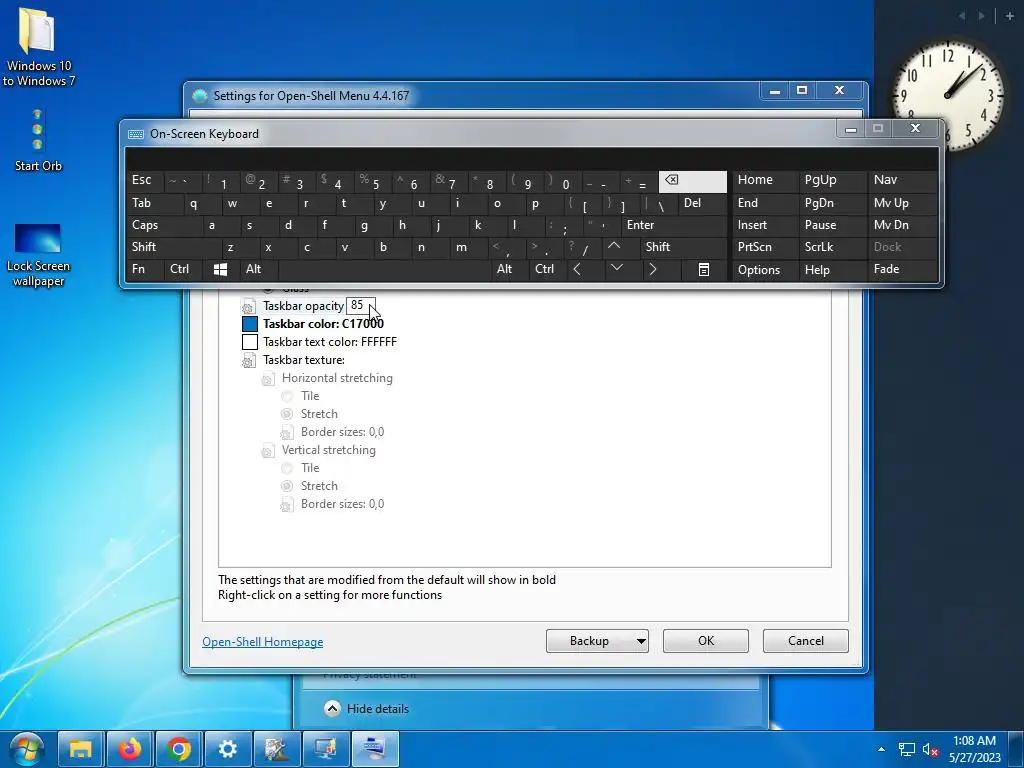Tap the Del key on On-Screen Keyboard
The width and height of the screenshot is (1024, 768).
pyautogui.click(x=702, y=203)
